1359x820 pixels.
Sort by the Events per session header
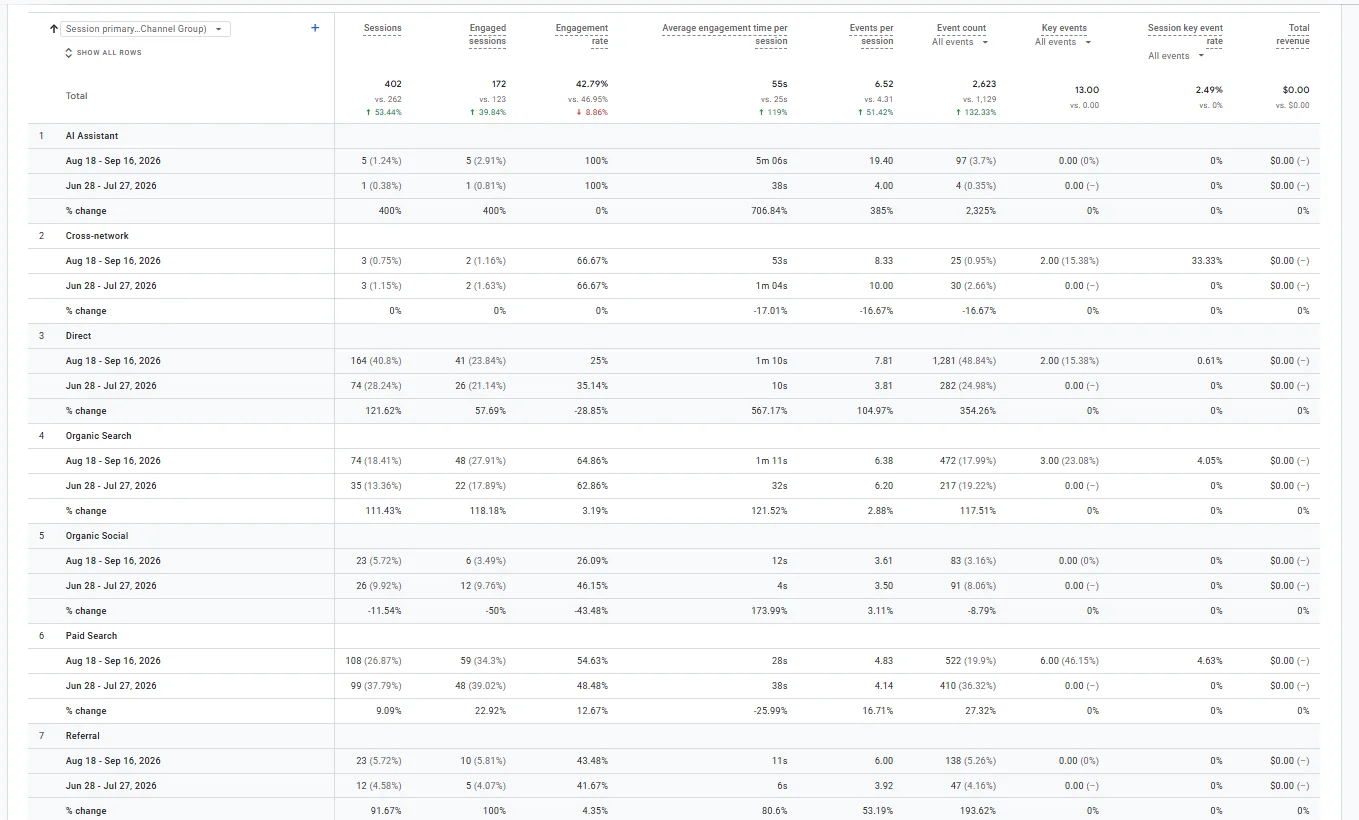tap(871, 35)
